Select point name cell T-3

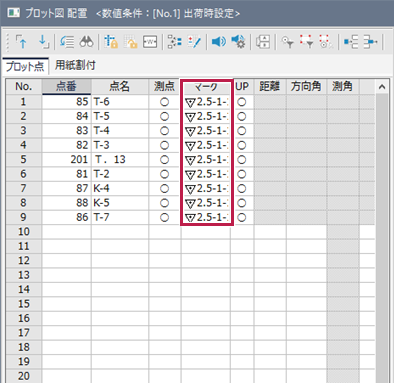pyautogui.click(x=120, y=145)
